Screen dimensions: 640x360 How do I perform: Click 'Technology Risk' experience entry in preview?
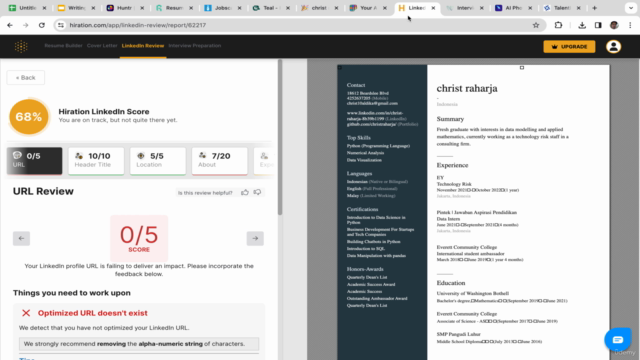(454, 184)
